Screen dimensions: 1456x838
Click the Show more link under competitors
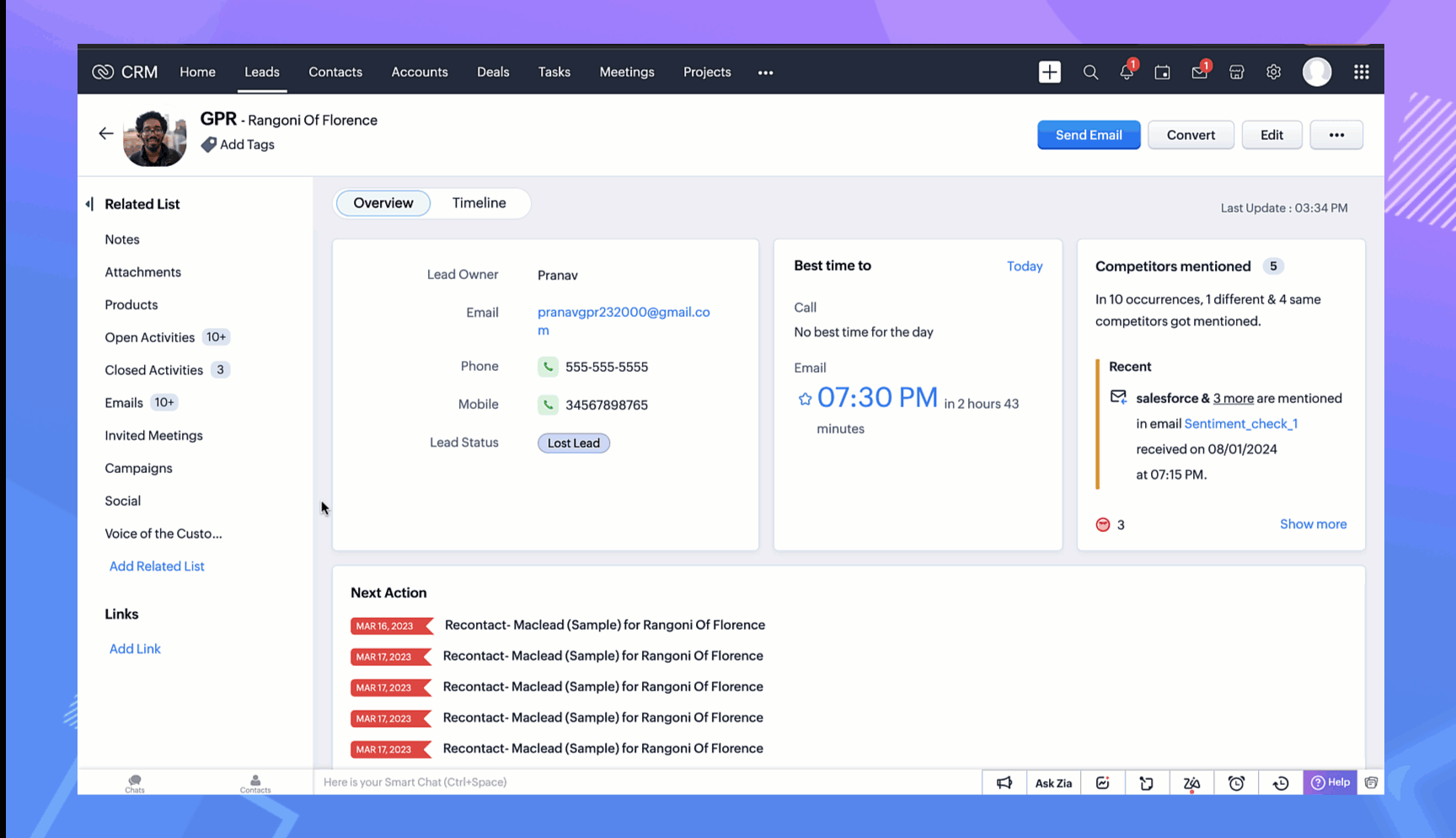[1312, 524]
